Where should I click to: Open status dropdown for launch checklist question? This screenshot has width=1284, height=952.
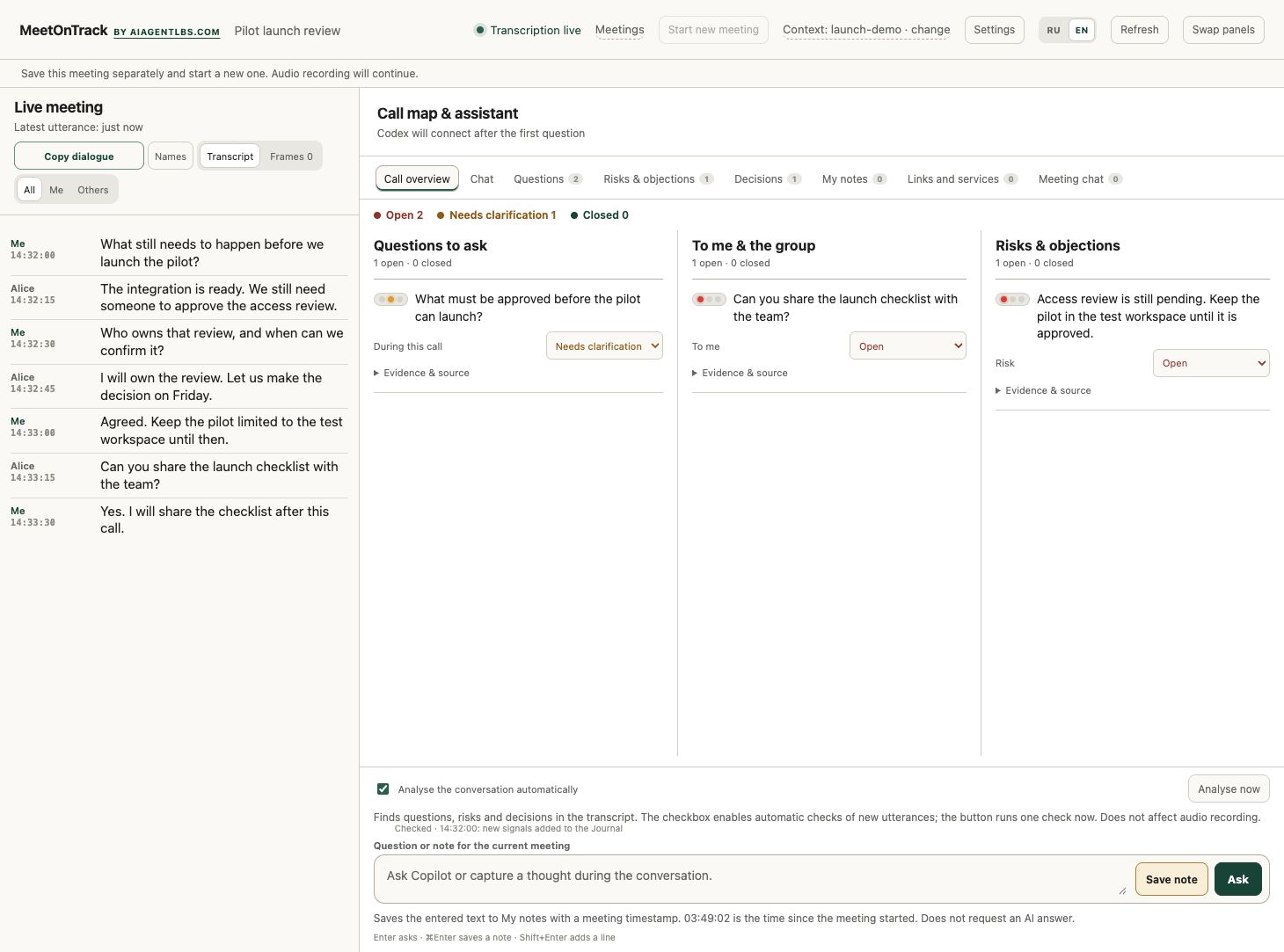tap(908, 346)
